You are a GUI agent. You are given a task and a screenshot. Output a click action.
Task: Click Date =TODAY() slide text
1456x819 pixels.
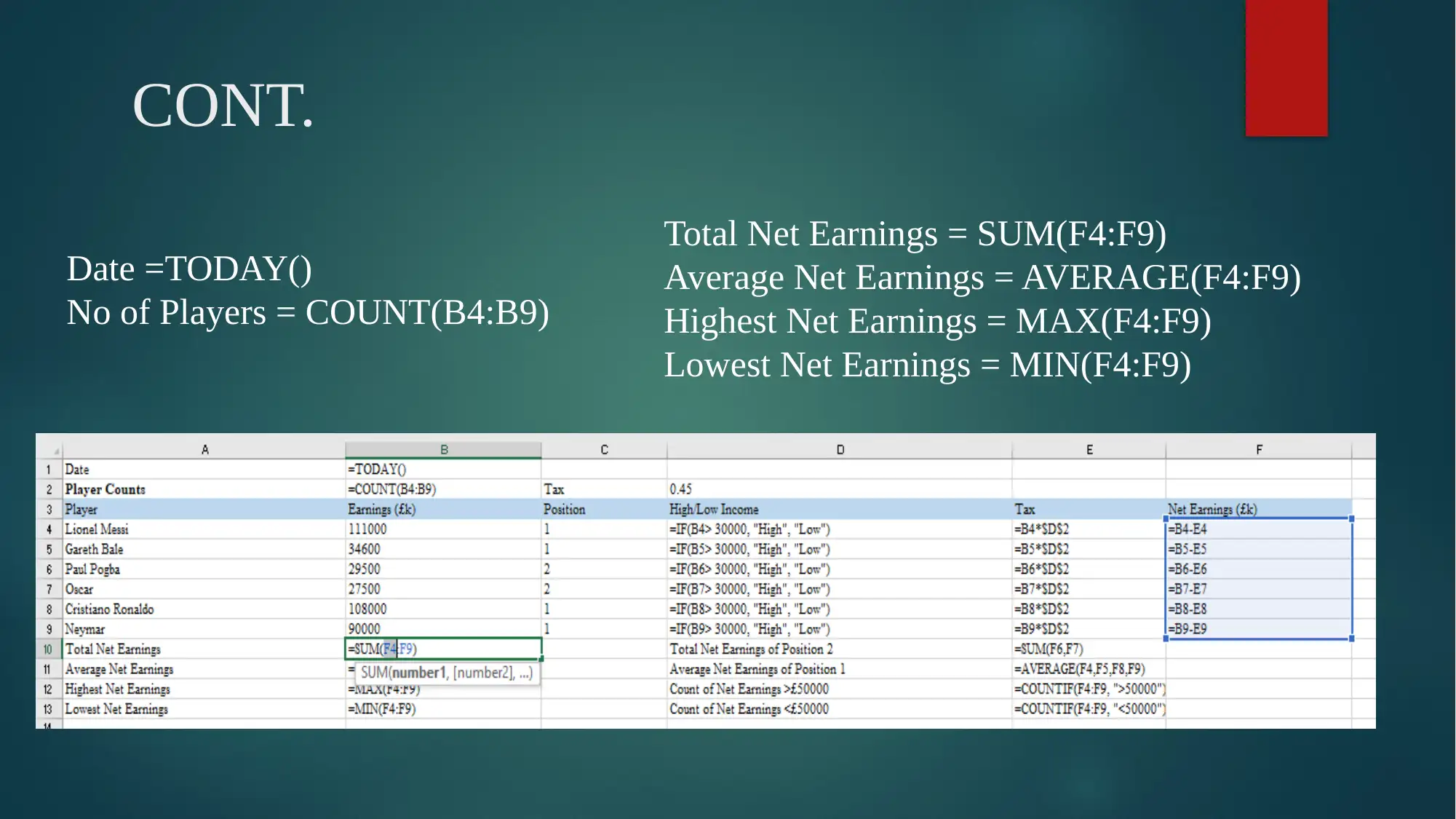click(x=189, y=269)
